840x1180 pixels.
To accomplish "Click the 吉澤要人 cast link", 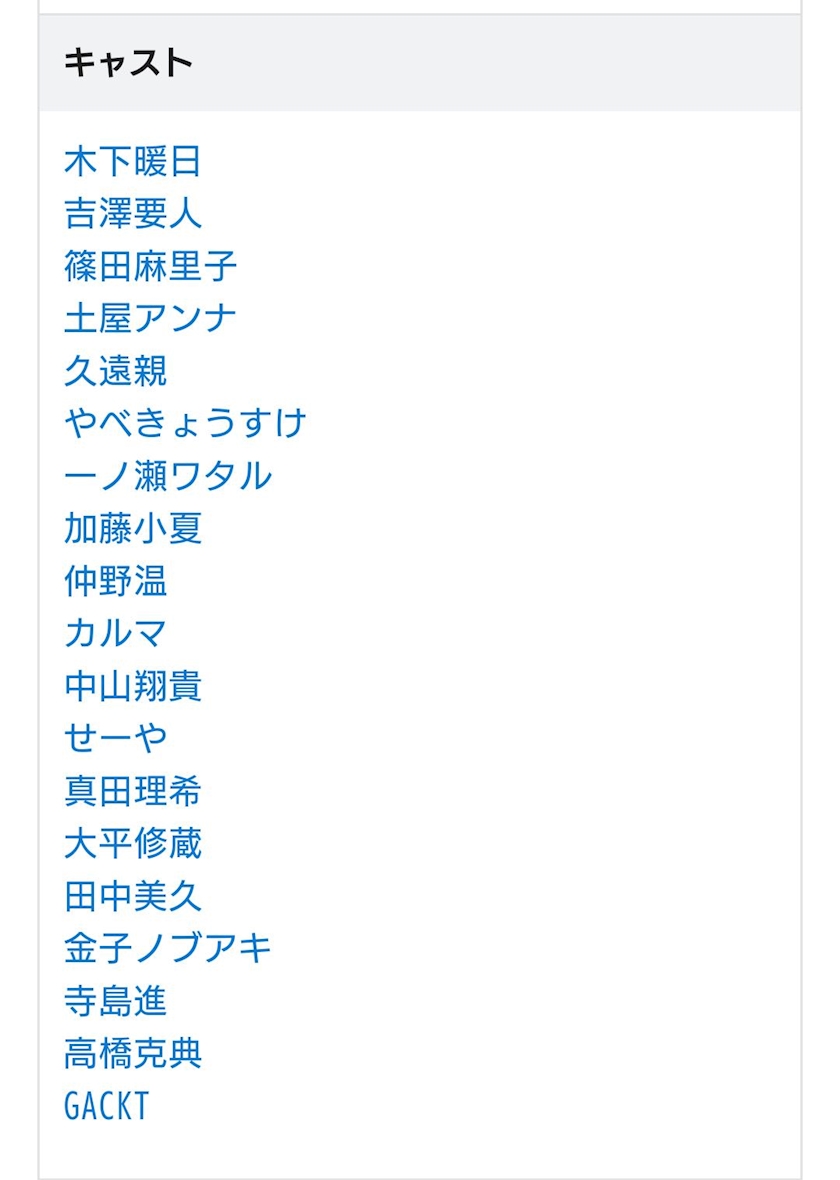I will tap(133, 213).
